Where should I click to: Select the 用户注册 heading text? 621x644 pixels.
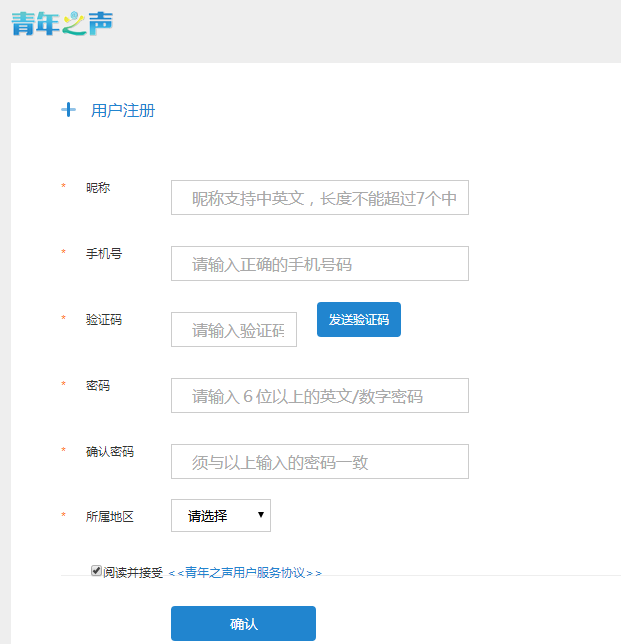pos(123,110)
